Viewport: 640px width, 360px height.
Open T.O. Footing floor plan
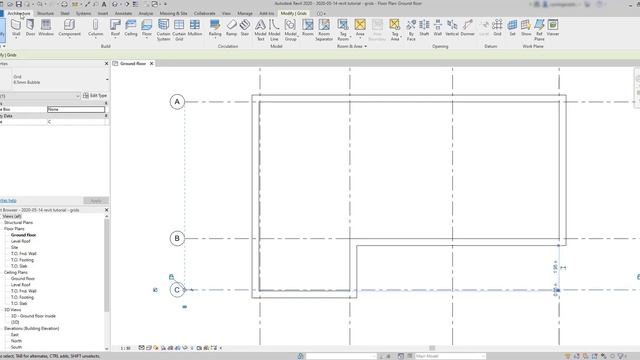pos(22,260)
